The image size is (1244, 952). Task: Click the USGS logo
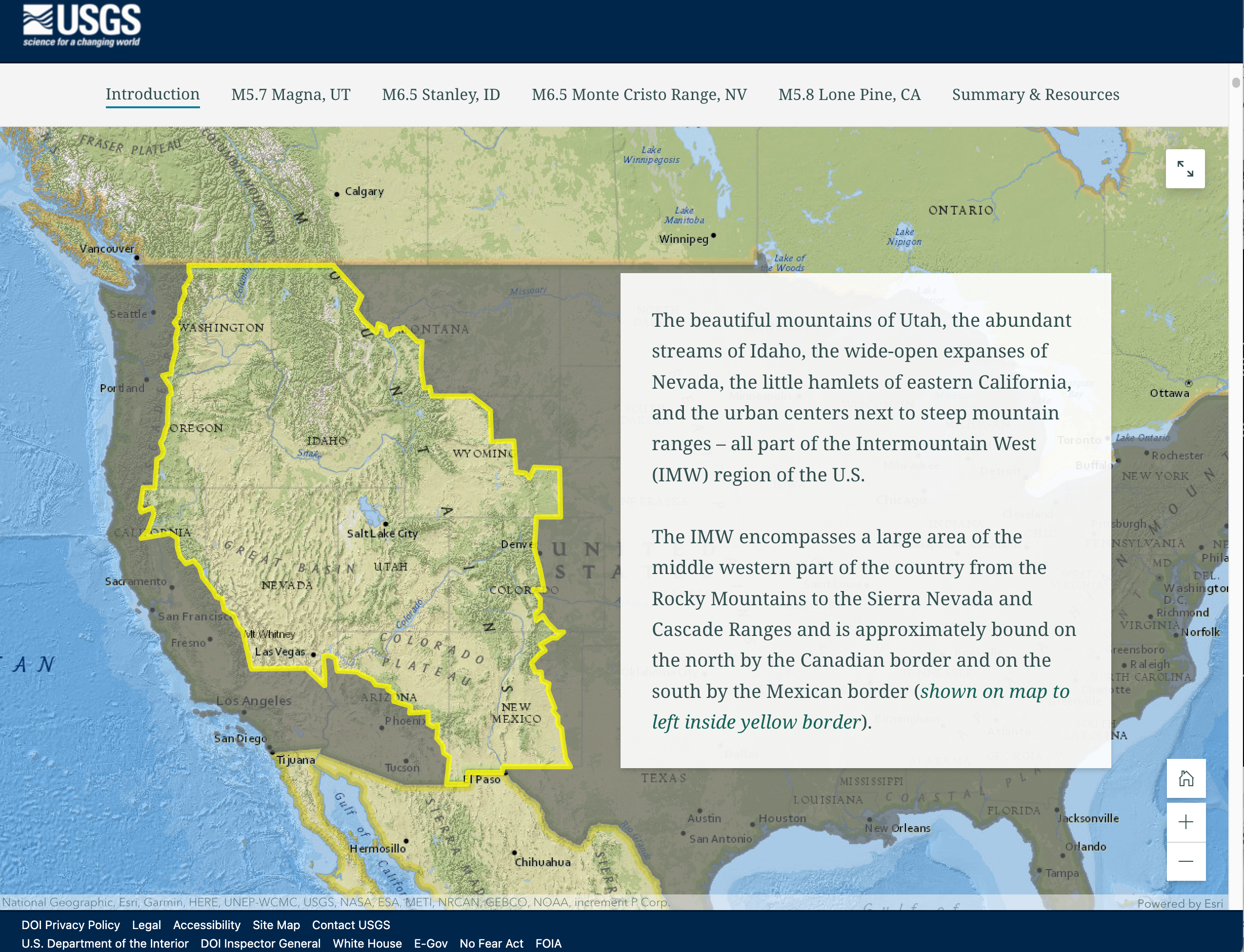coord(82,25)
